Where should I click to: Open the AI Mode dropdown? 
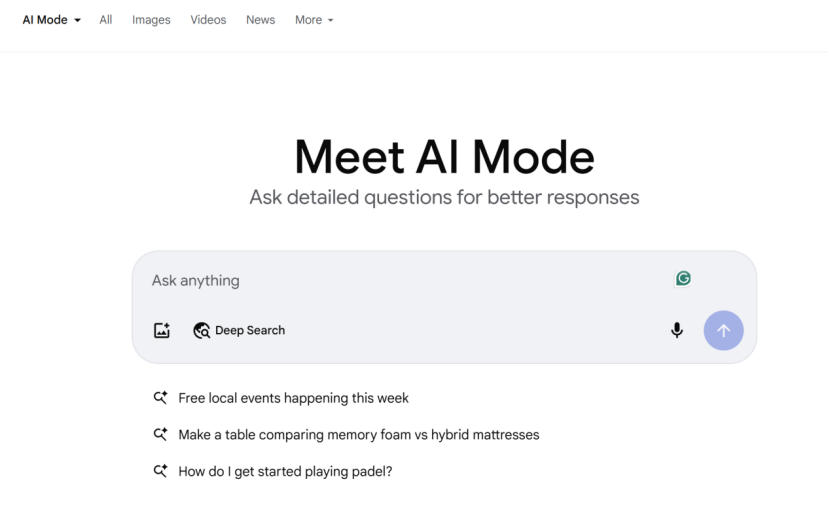coord(52,20)
